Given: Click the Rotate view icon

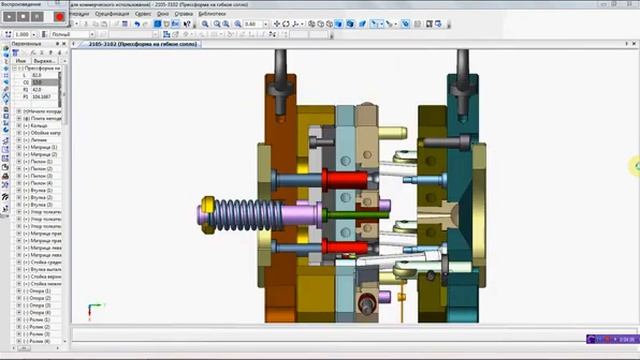Looking at the screenshot, I should pos(286,24).
